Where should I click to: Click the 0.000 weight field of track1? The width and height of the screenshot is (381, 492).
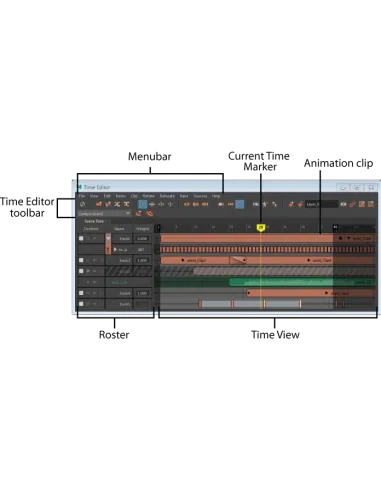[142, 239]
